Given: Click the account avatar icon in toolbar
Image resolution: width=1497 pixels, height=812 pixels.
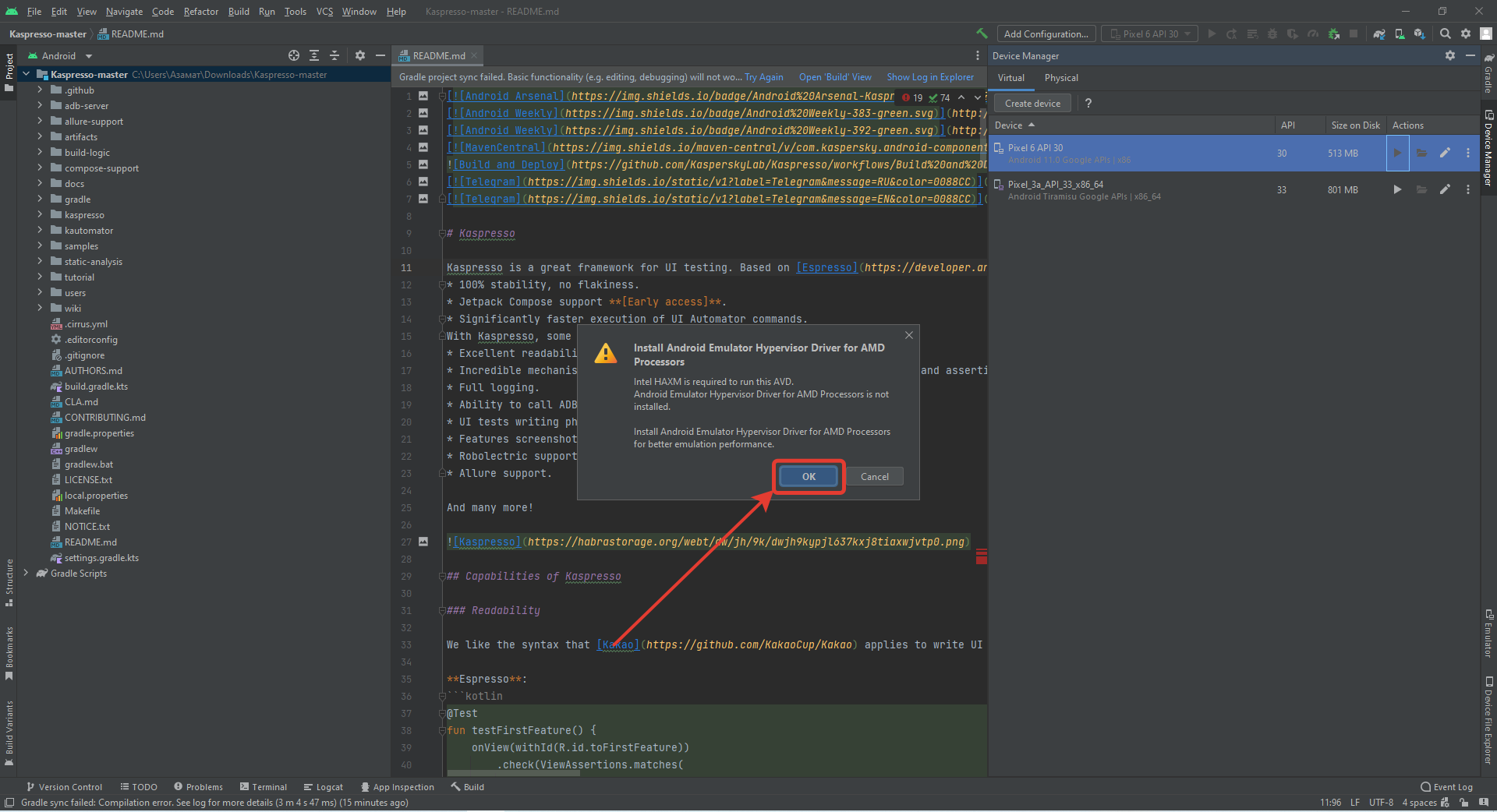Looking at the screenshot, I should click(1486, 34).
